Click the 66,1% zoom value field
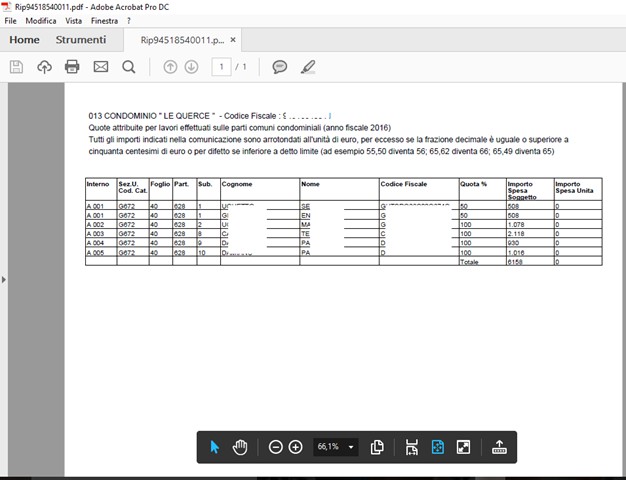 (328, 446)
